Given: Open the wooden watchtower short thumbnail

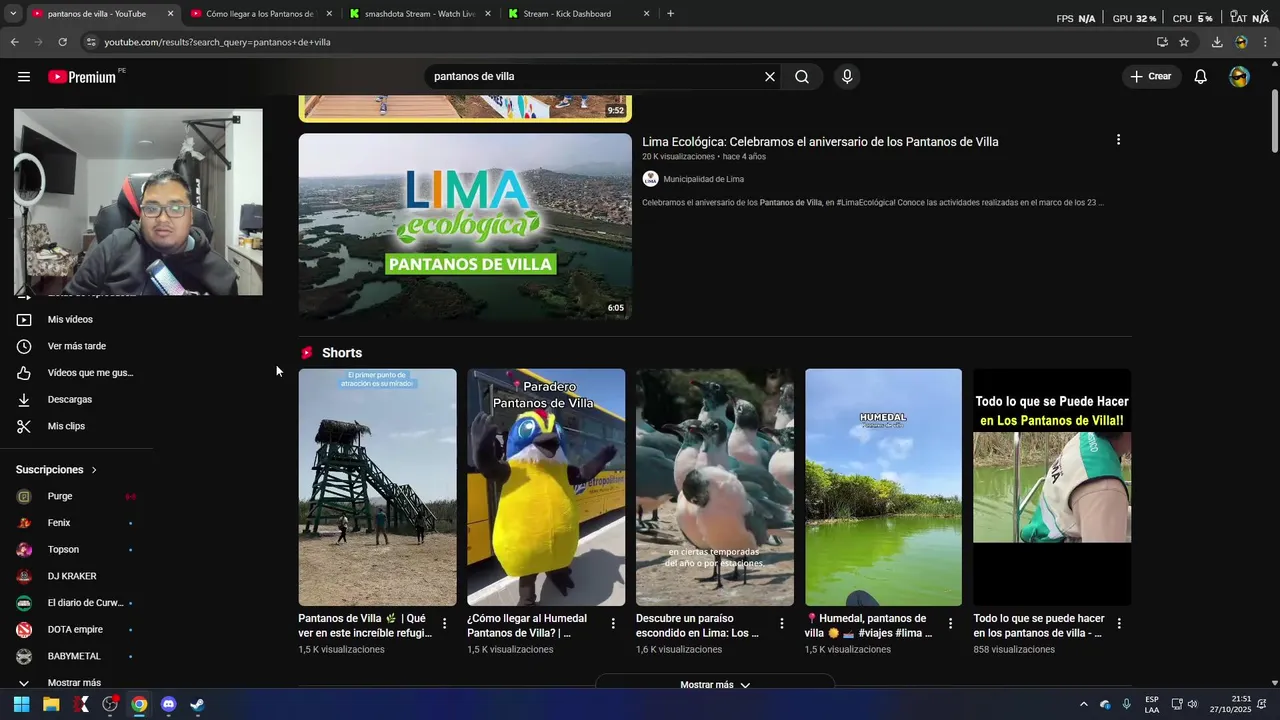Looking at the screenshot, I should click(x=377, y=487).
